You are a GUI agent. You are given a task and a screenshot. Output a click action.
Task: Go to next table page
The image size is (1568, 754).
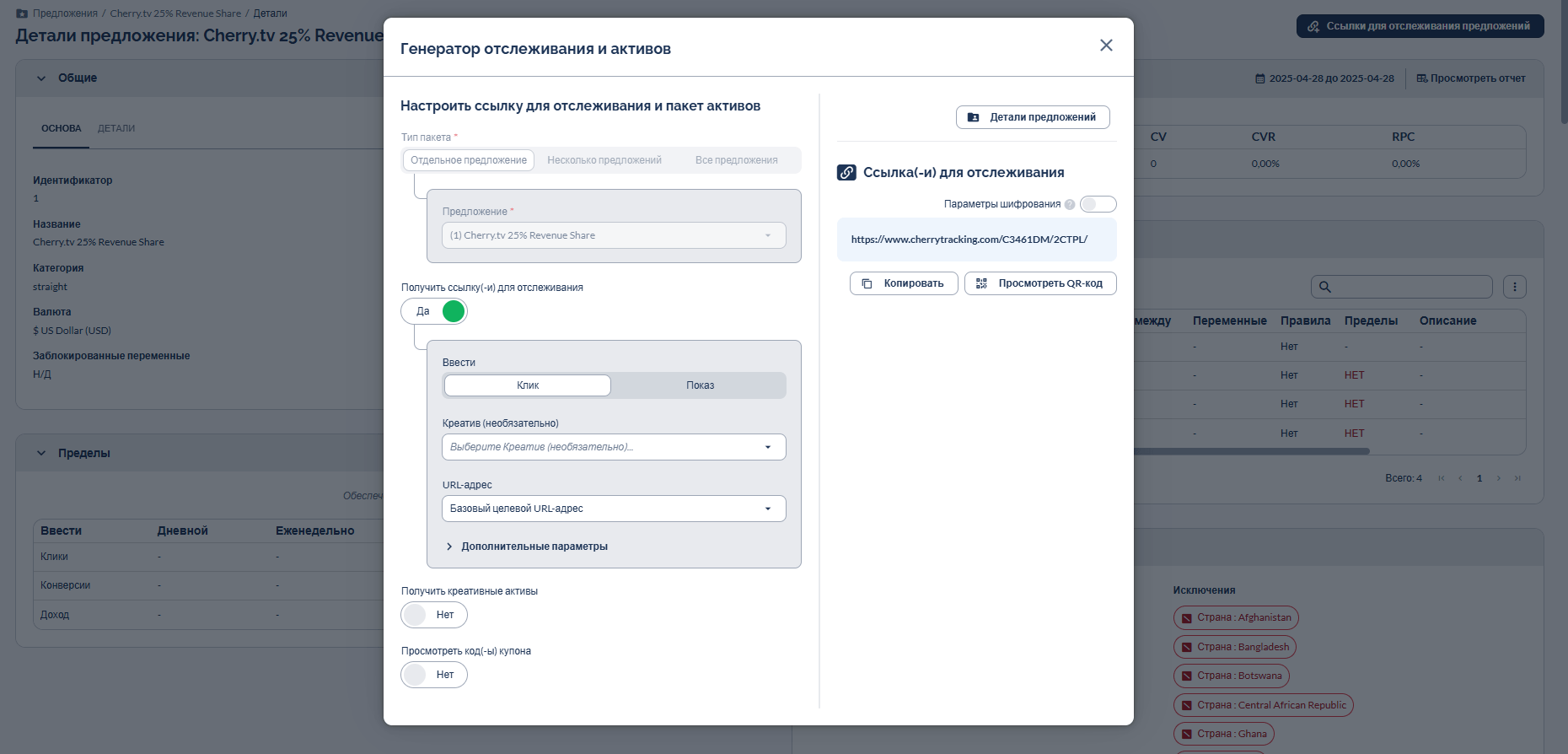pos(1498,478)
